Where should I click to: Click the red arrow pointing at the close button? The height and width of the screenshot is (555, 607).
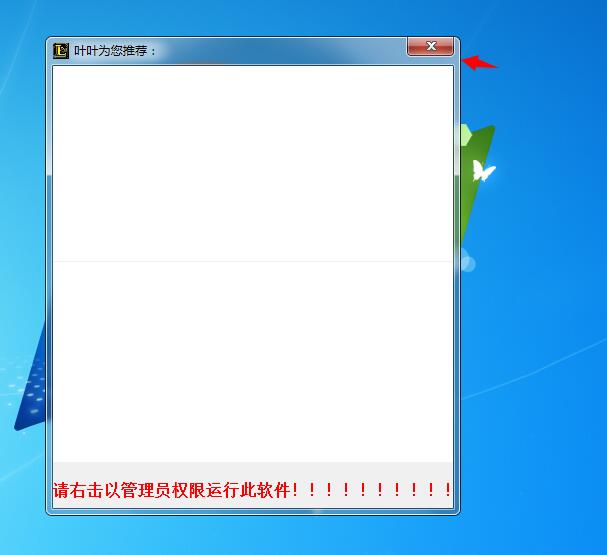click(480, 63)
